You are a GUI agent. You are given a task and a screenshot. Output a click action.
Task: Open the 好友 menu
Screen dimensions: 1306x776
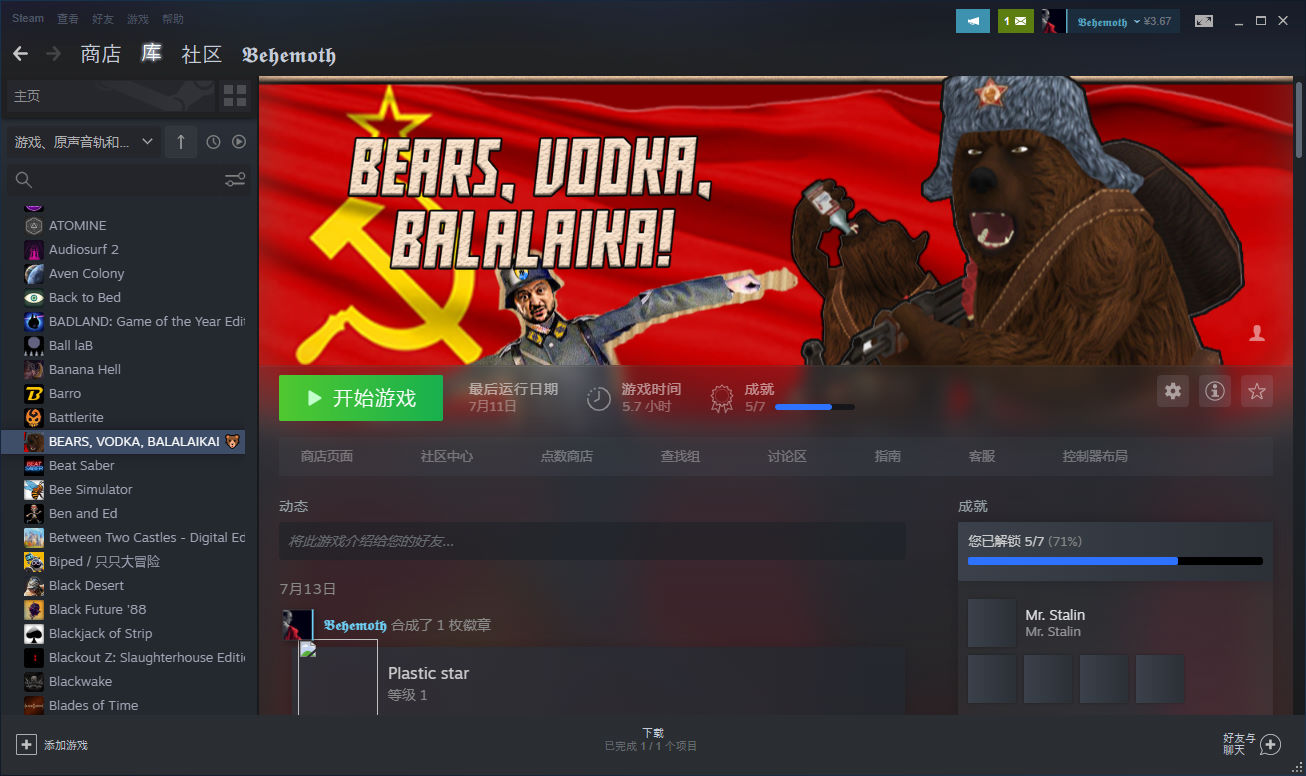click(102, 18)
